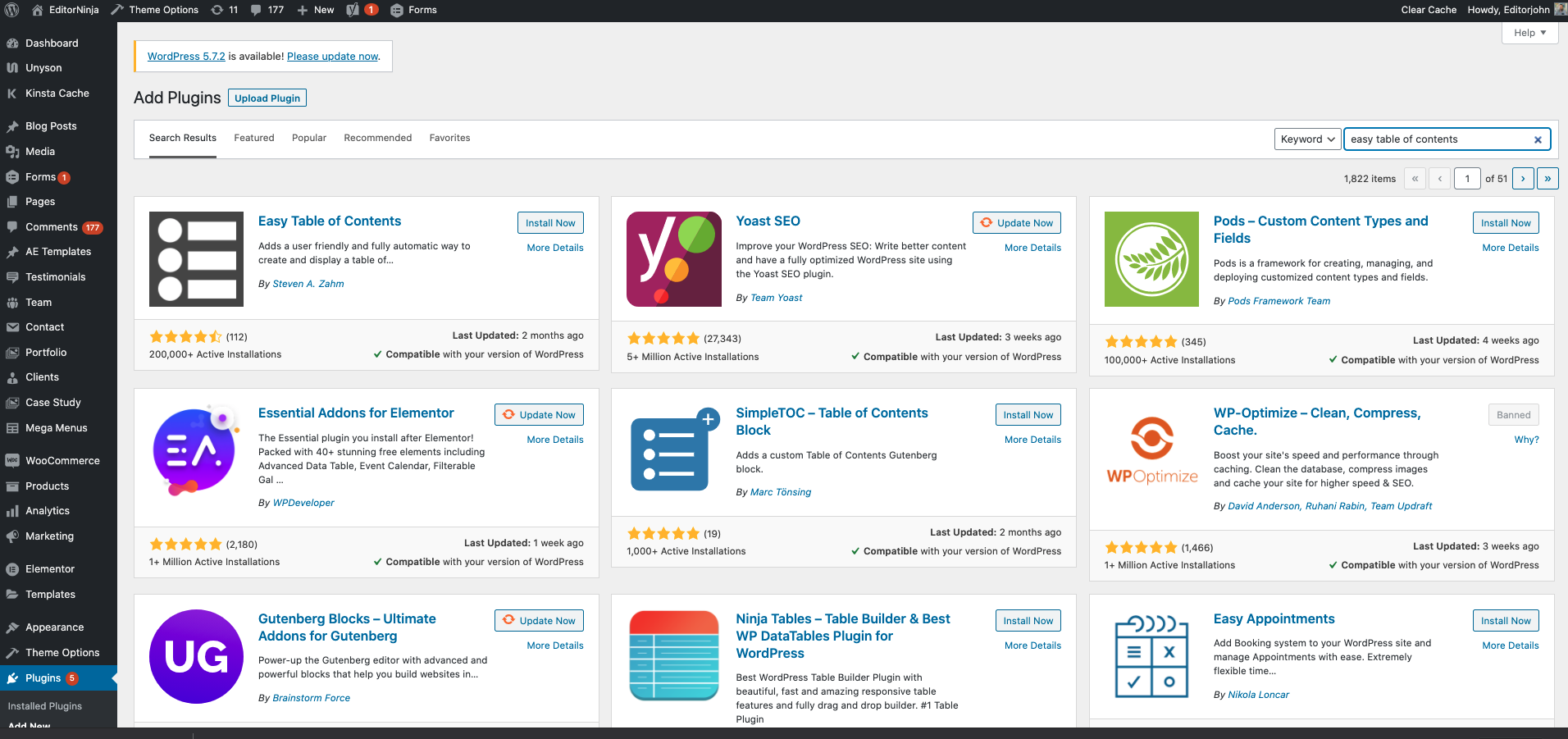Screen dimensions: 1568x739
Task: Open the Keyword search filter dropdown
Action: click(x=1307, y=139)
